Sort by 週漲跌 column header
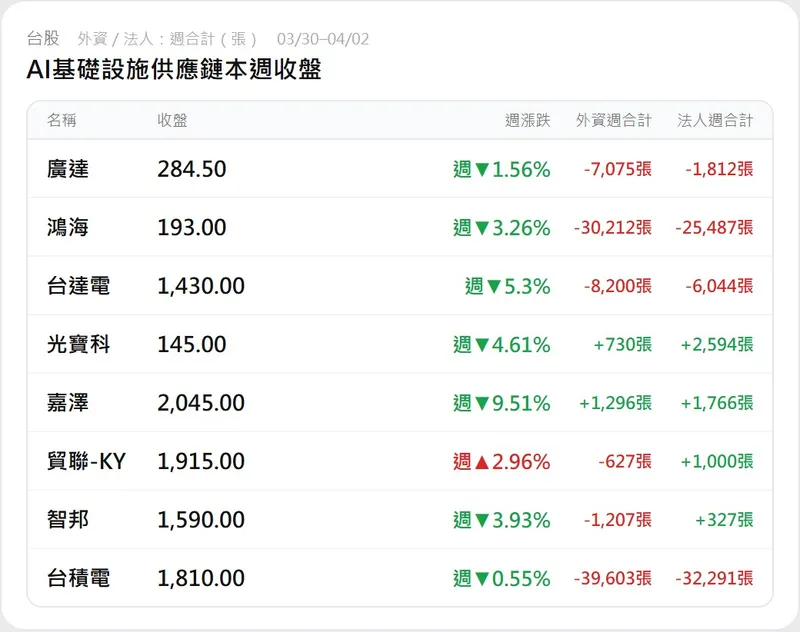800x632 pixels. click(527, 120)
